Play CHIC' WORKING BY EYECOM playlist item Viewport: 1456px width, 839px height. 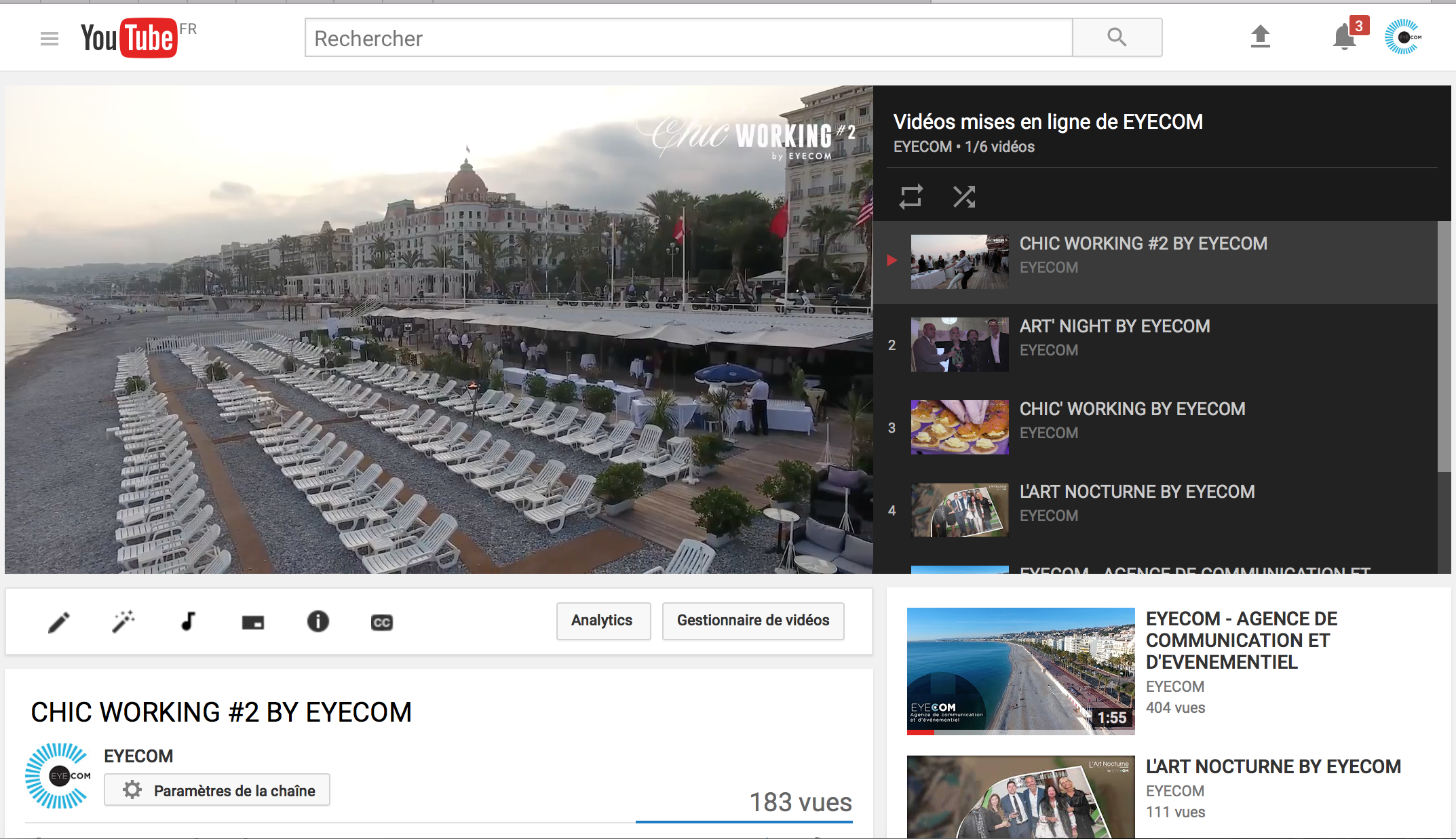tap(1132, 409)
